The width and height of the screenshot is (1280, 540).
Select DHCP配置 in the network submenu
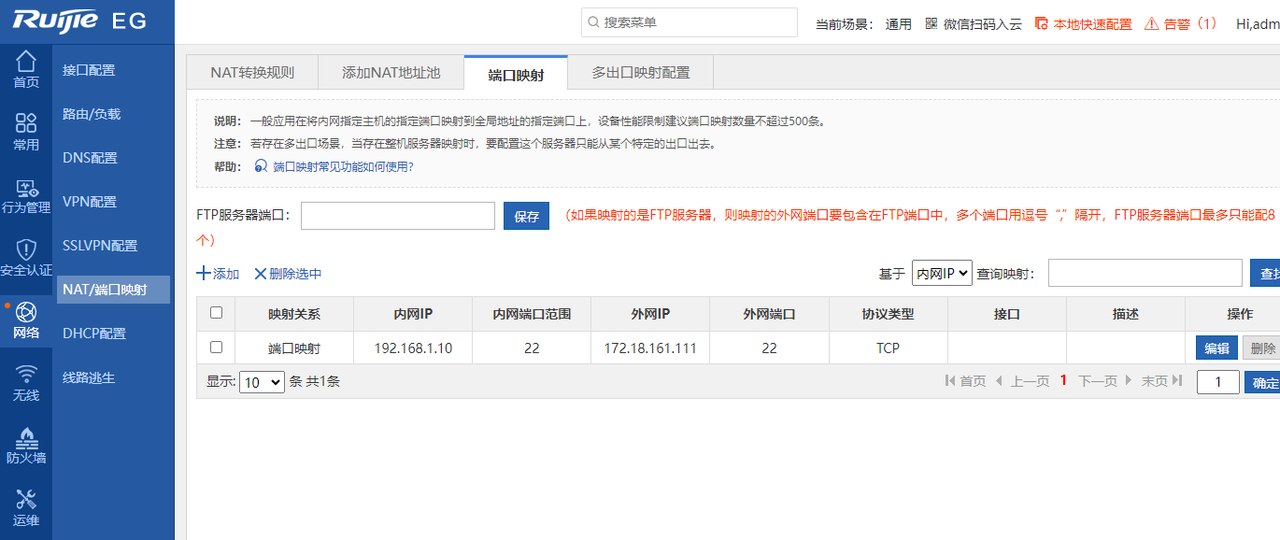[94, 334]
